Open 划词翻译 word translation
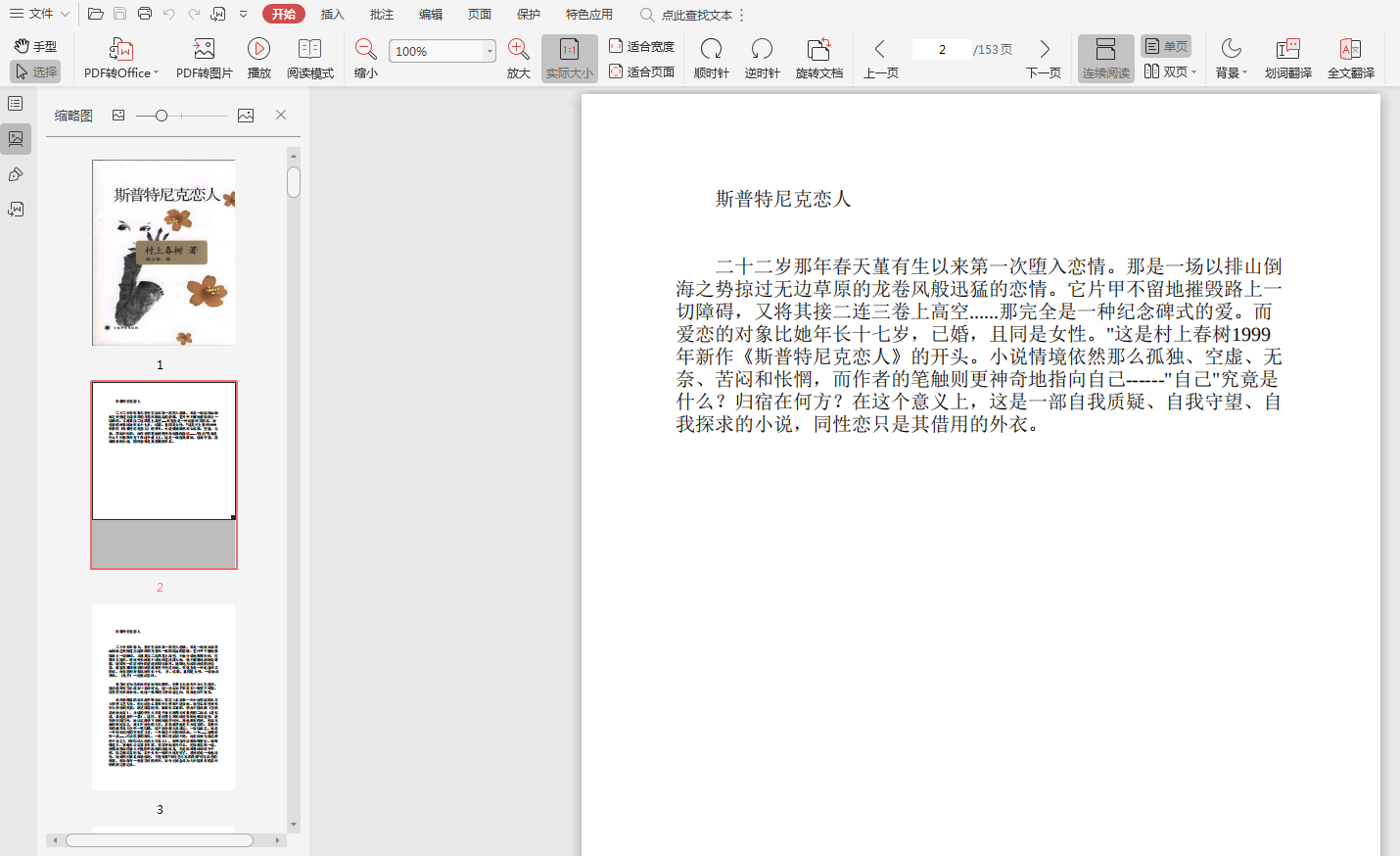The width and height of the screenshot is (1400, 856). point(1288,59)
